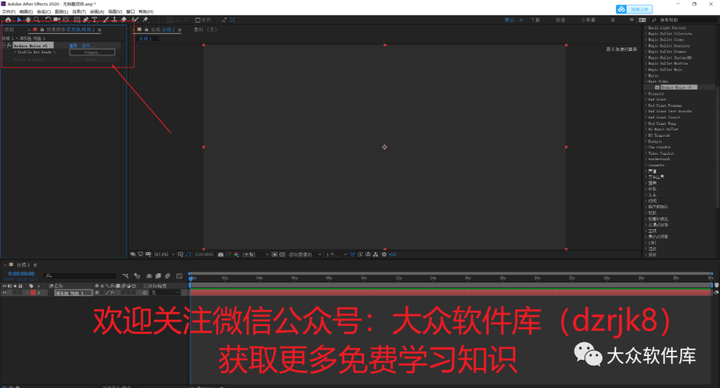Click the frame blending icon in timeline
720x388 pixels.
[158, 276]
